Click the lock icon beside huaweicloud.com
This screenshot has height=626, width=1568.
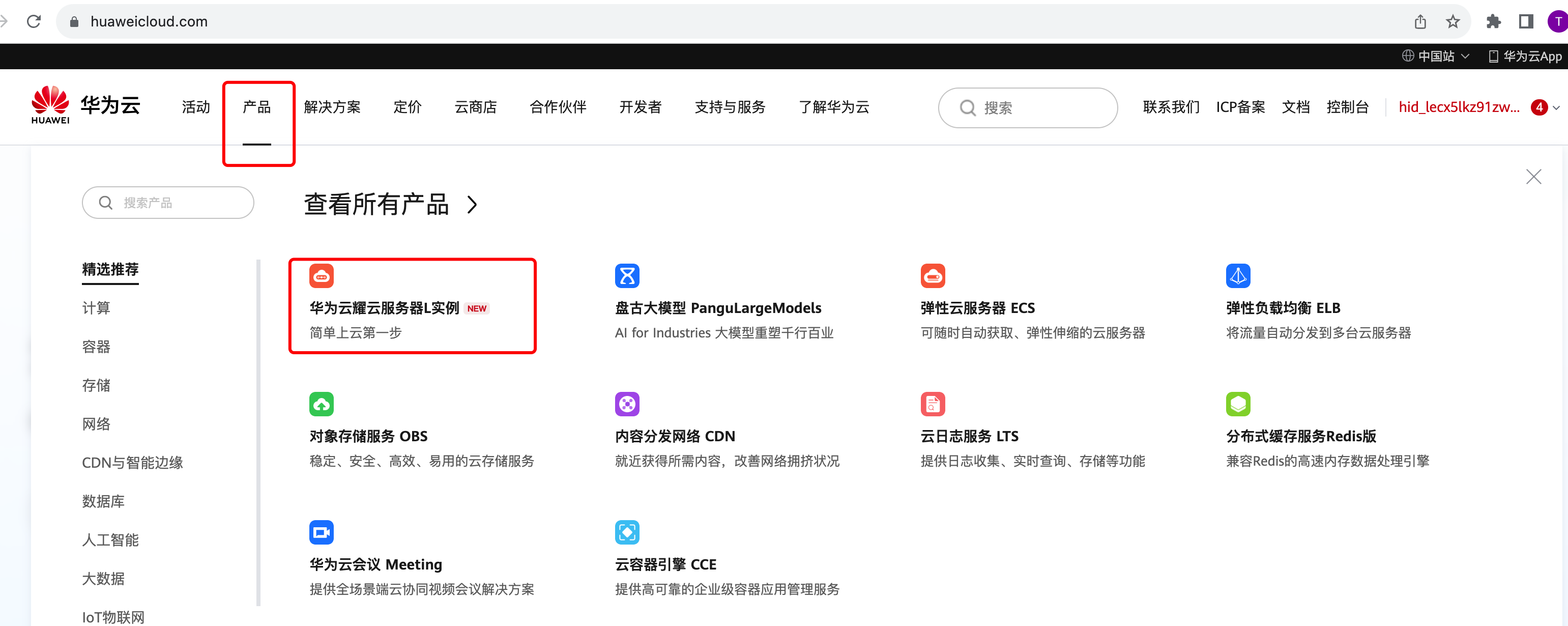74,21
